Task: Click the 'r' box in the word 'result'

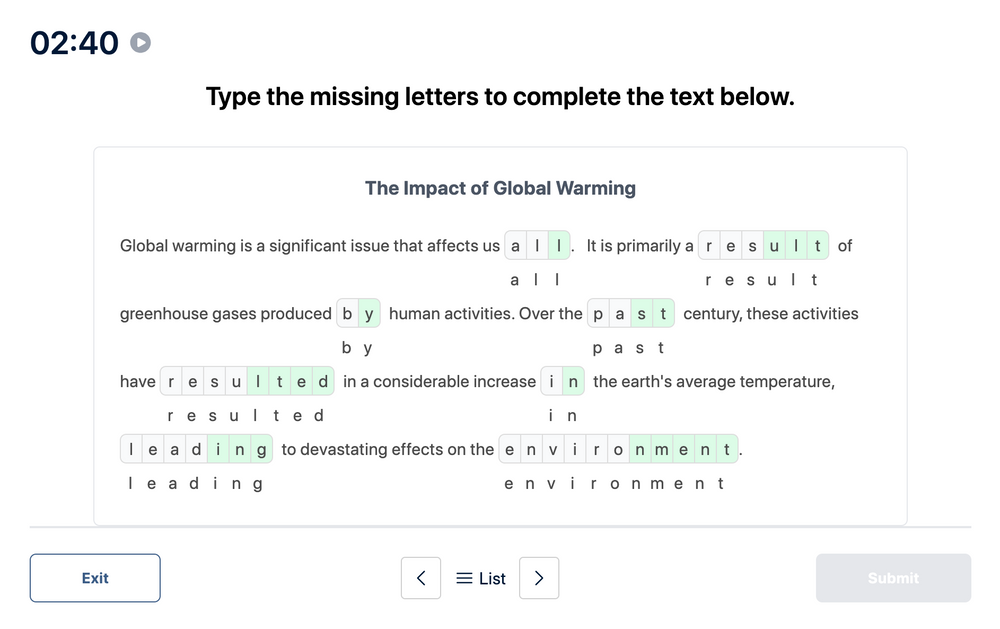Action: click(x=708, y=245)
